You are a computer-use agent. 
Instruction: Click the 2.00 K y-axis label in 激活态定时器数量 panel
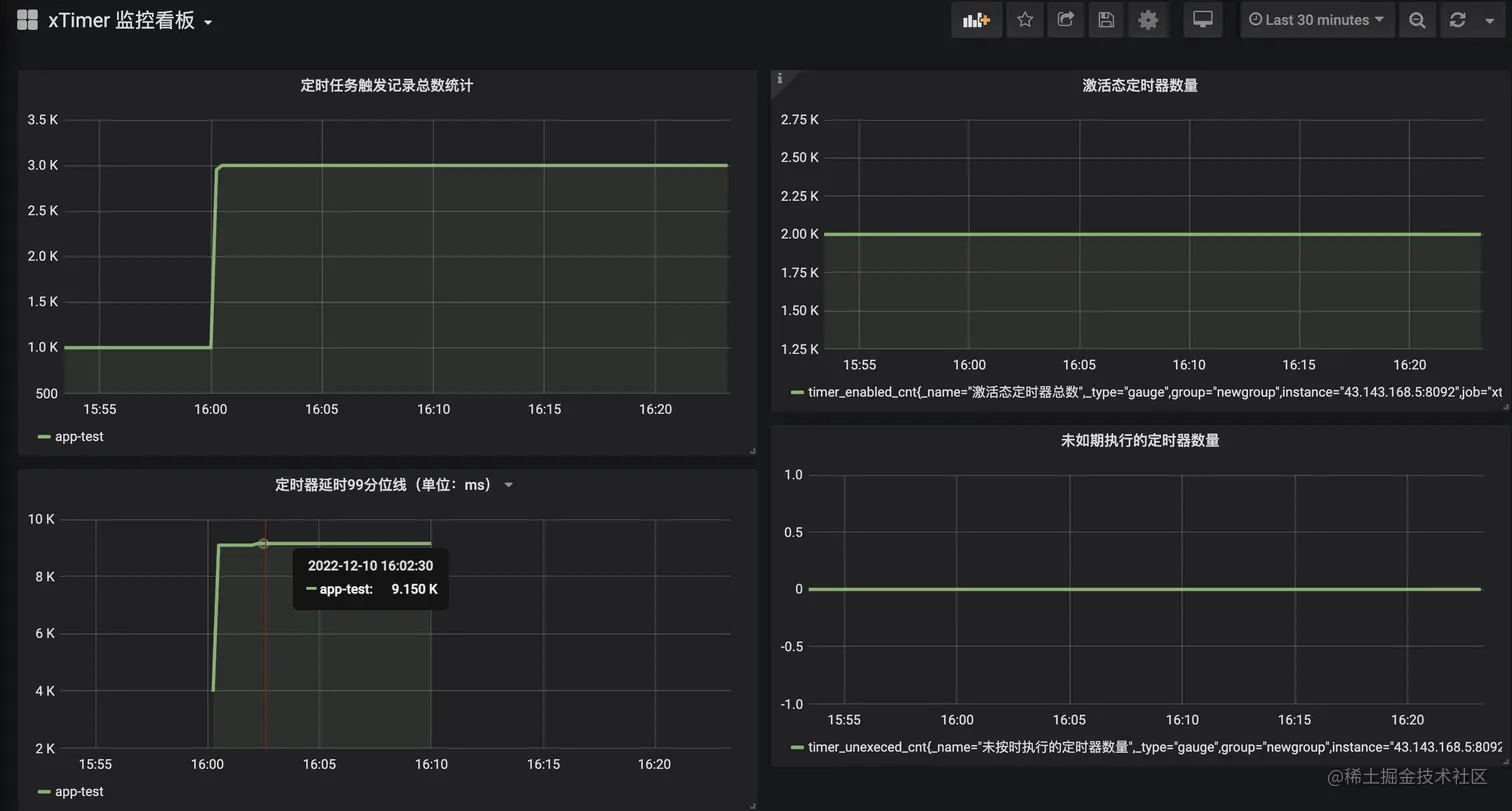click(799, 234)
